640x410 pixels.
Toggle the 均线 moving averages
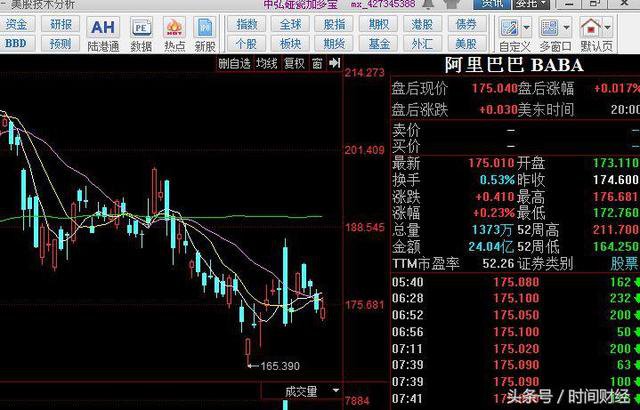(267, 64)
